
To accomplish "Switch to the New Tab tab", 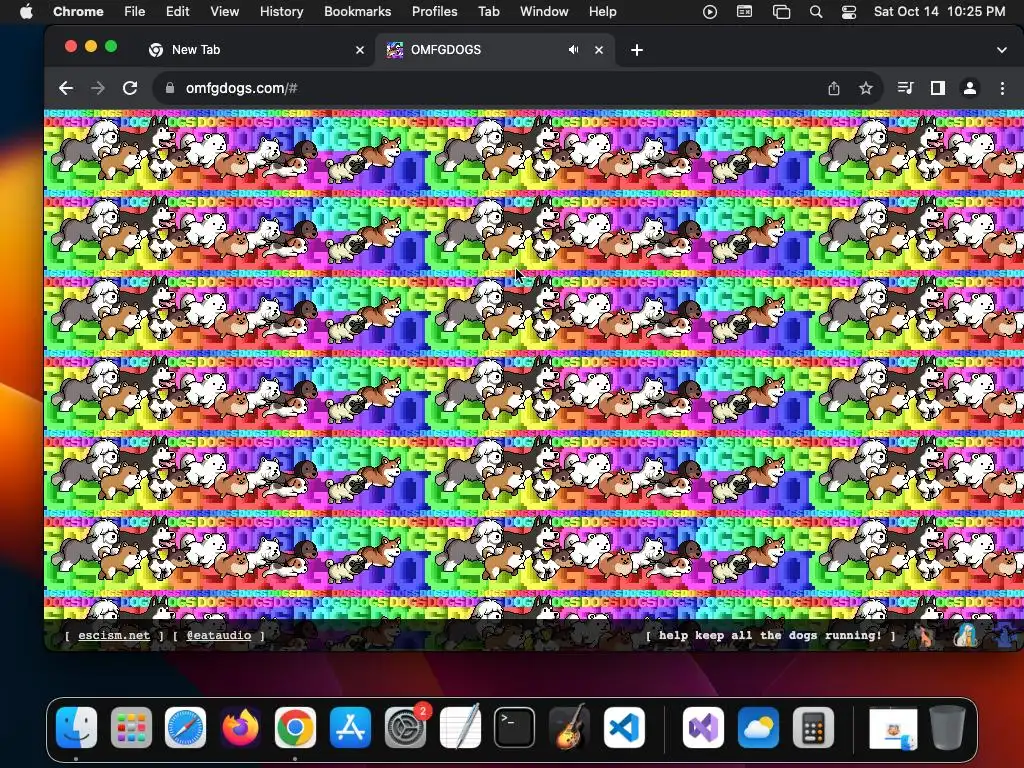I will (x=255, y=50).
